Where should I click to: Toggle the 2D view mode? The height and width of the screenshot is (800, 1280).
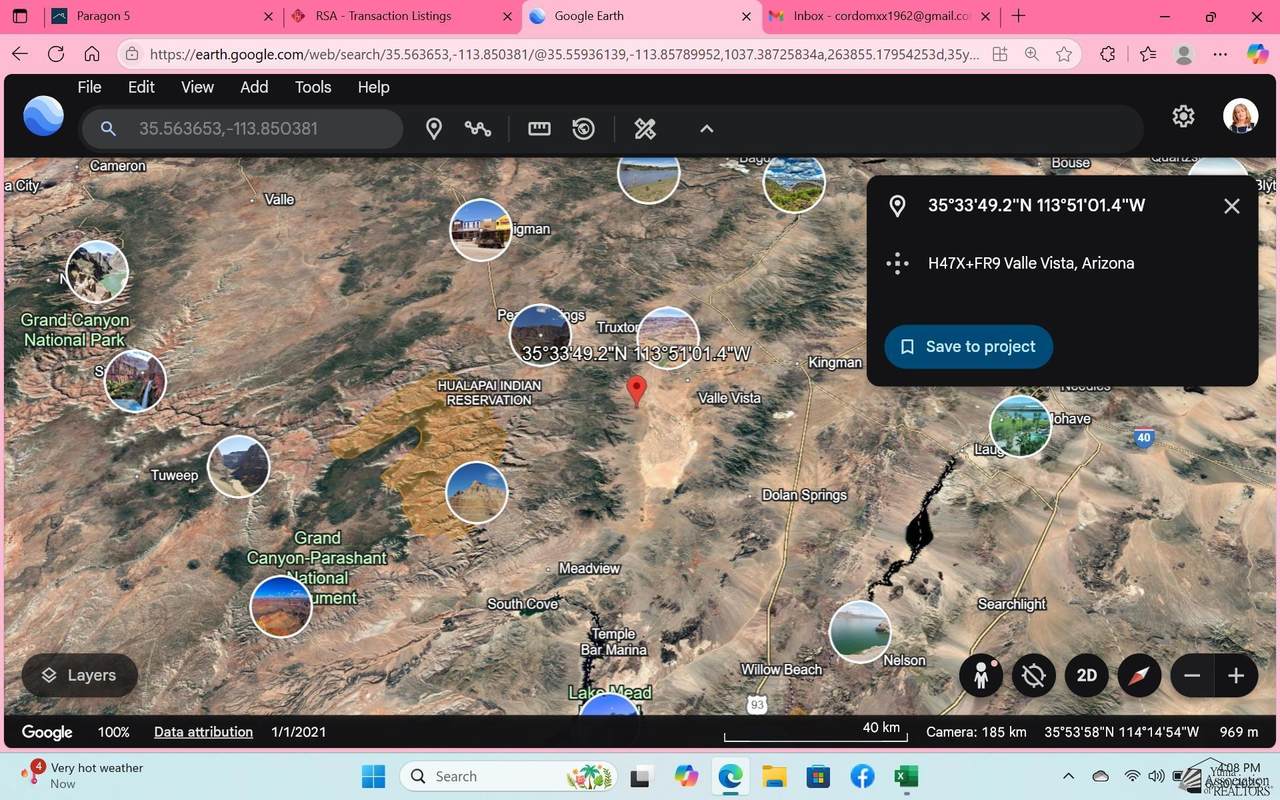pos(1087,676)
